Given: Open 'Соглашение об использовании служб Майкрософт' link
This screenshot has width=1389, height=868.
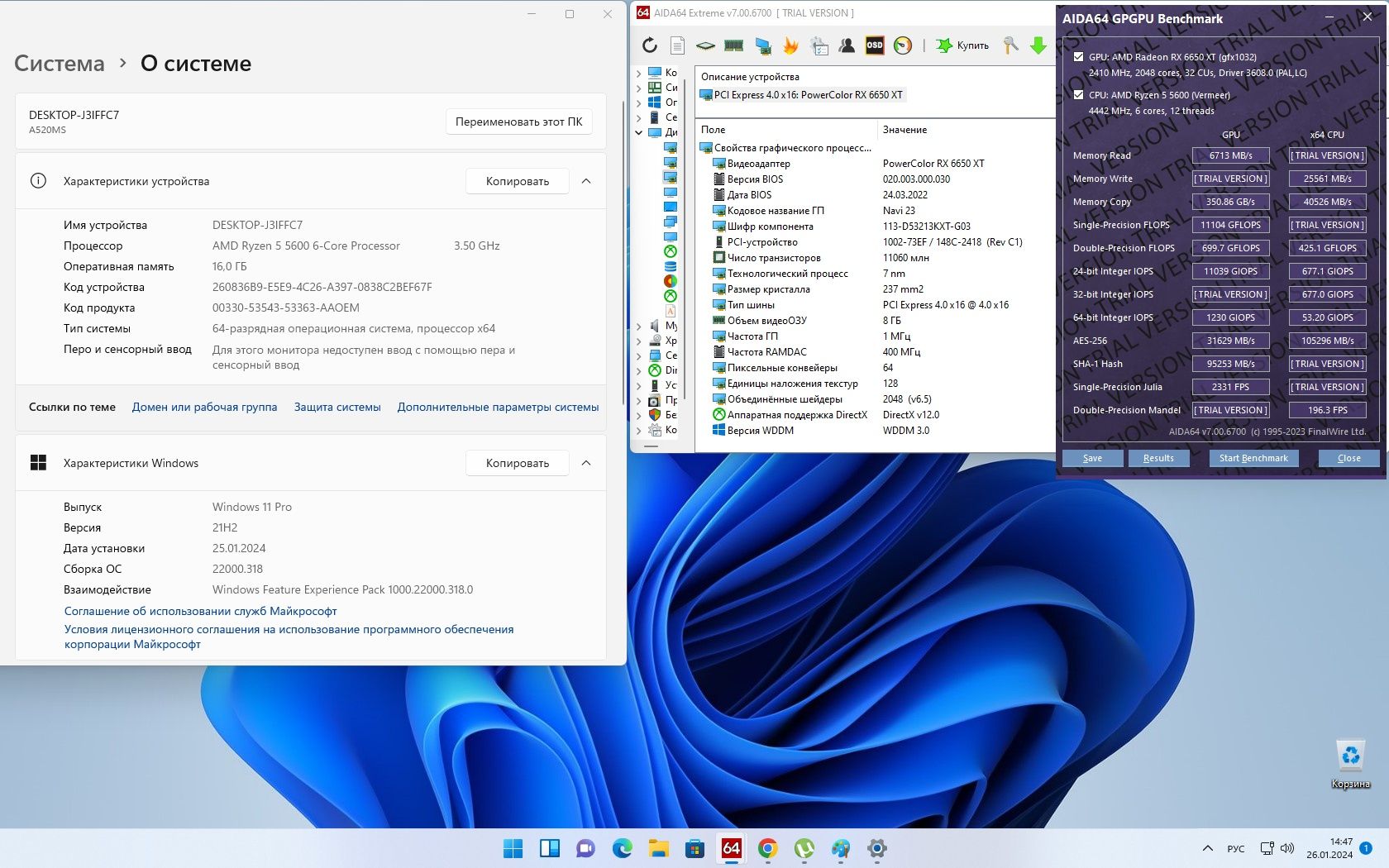Looking at the screenshot, I should tap(201, 611).
